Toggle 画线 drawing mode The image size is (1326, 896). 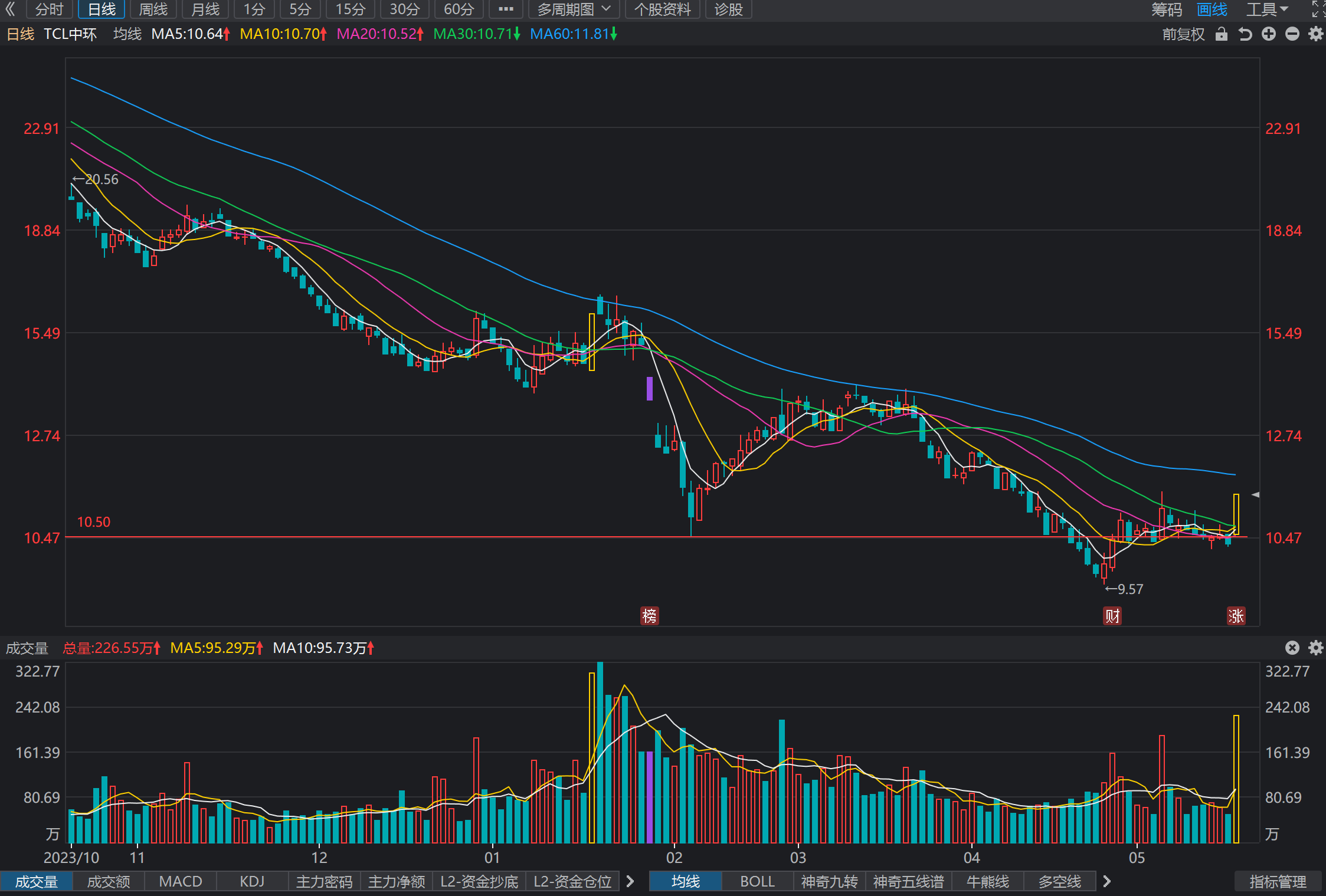point(1212,9)
